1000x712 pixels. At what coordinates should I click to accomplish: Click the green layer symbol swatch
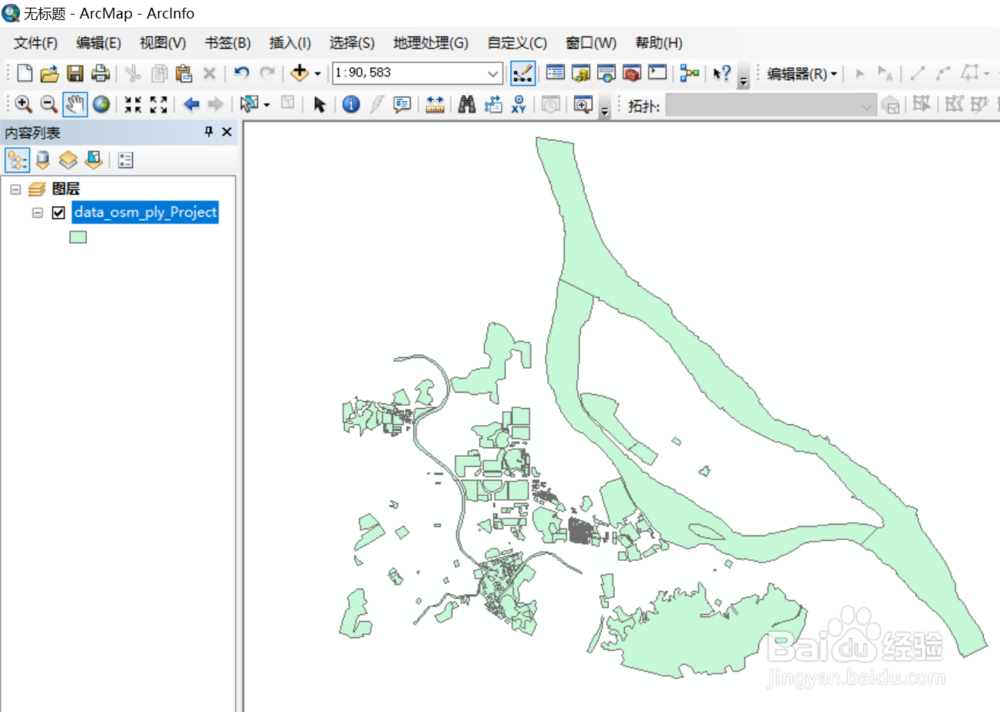78,236
